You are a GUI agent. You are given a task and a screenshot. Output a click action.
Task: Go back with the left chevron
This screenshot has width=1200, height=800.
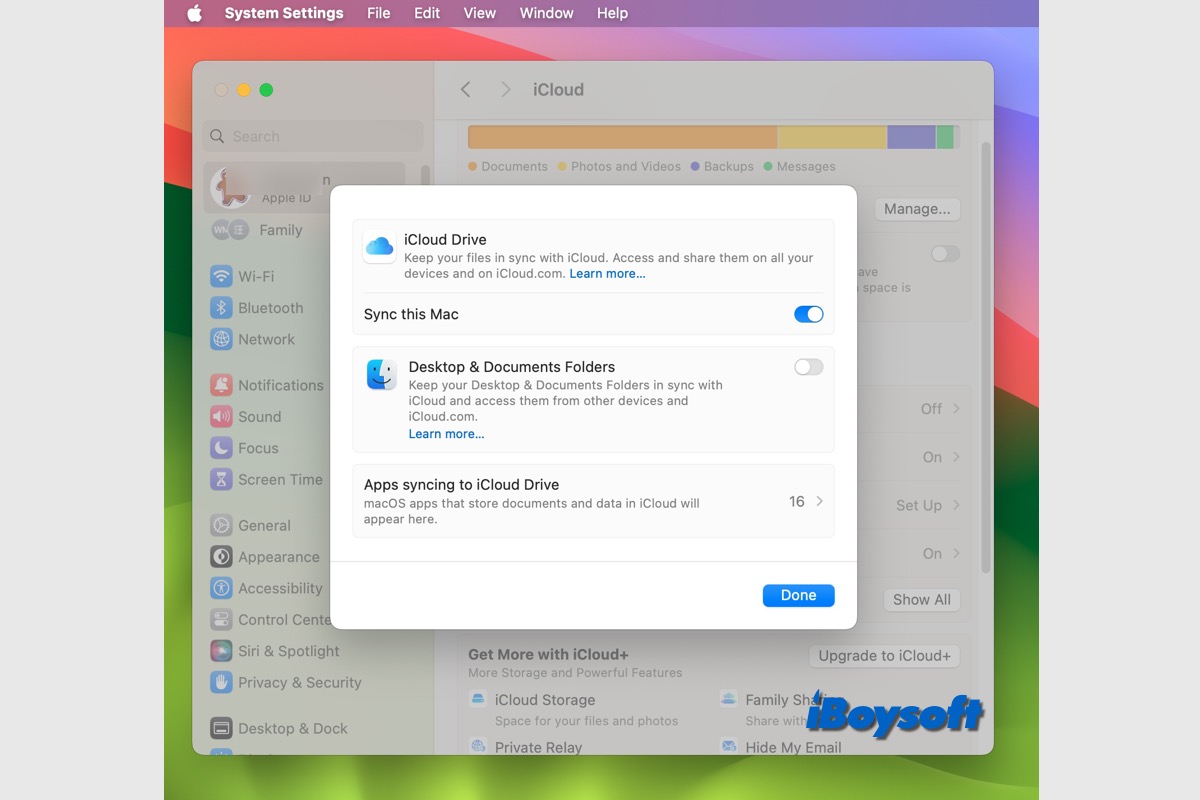pyautogui.click(x=465, y=89)
